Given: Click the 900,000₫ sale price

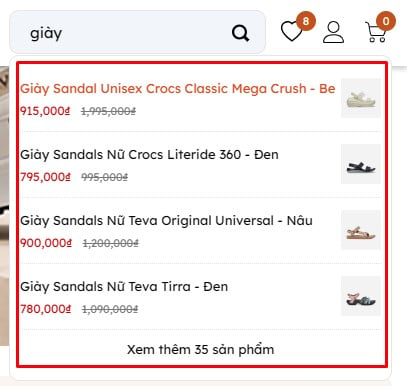Looking at the screenshot, I should (46, 243).
